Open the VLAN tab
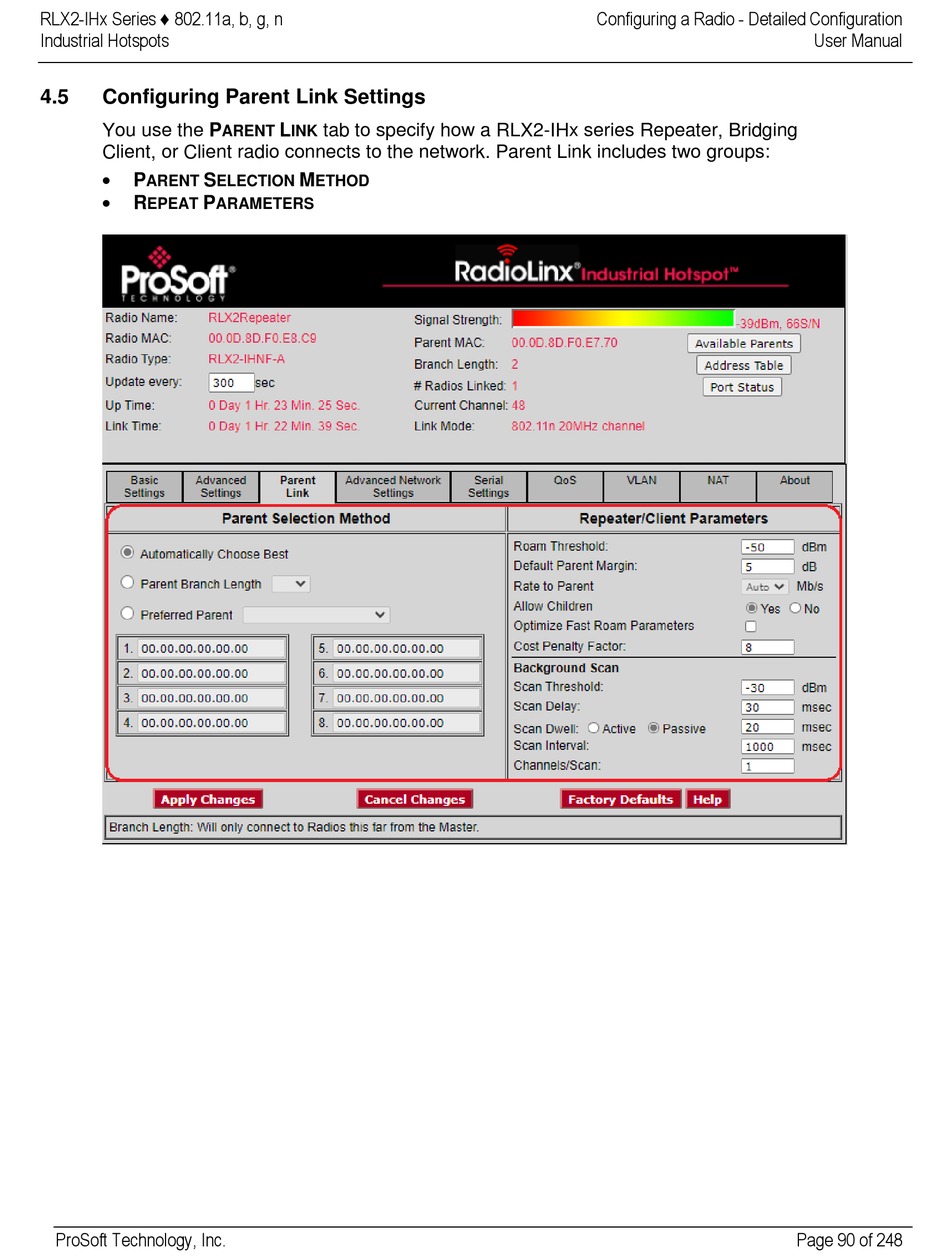Viewport: 950px width, 1260px height. [642, 487]
